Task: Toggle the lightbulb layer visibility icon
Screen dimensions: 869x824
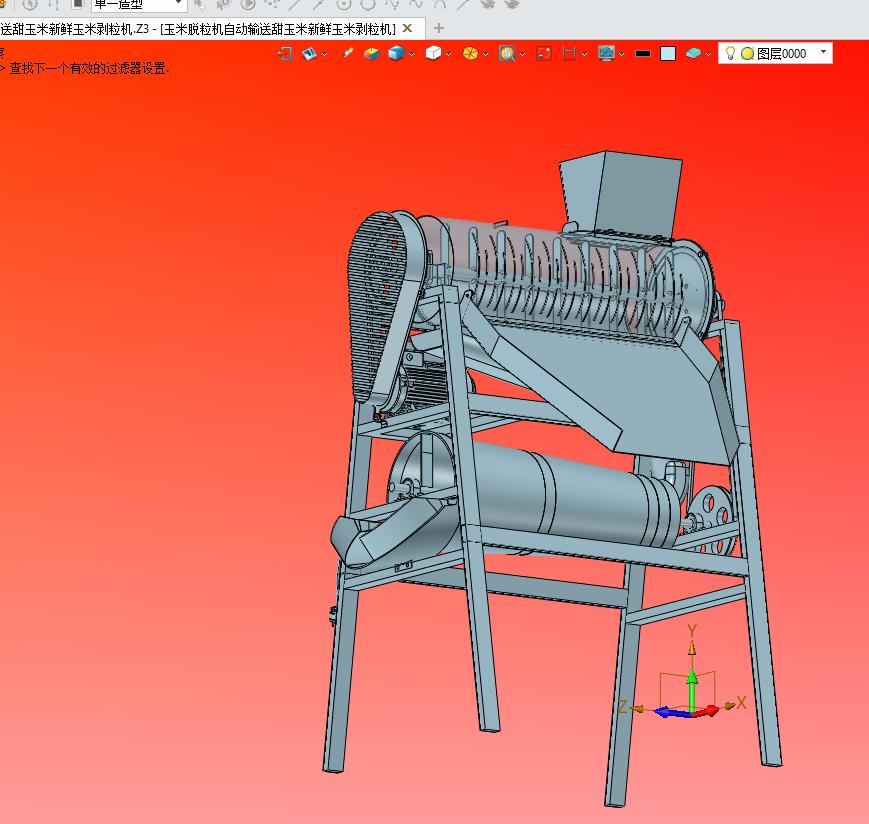Action: [x=730, y=53]
